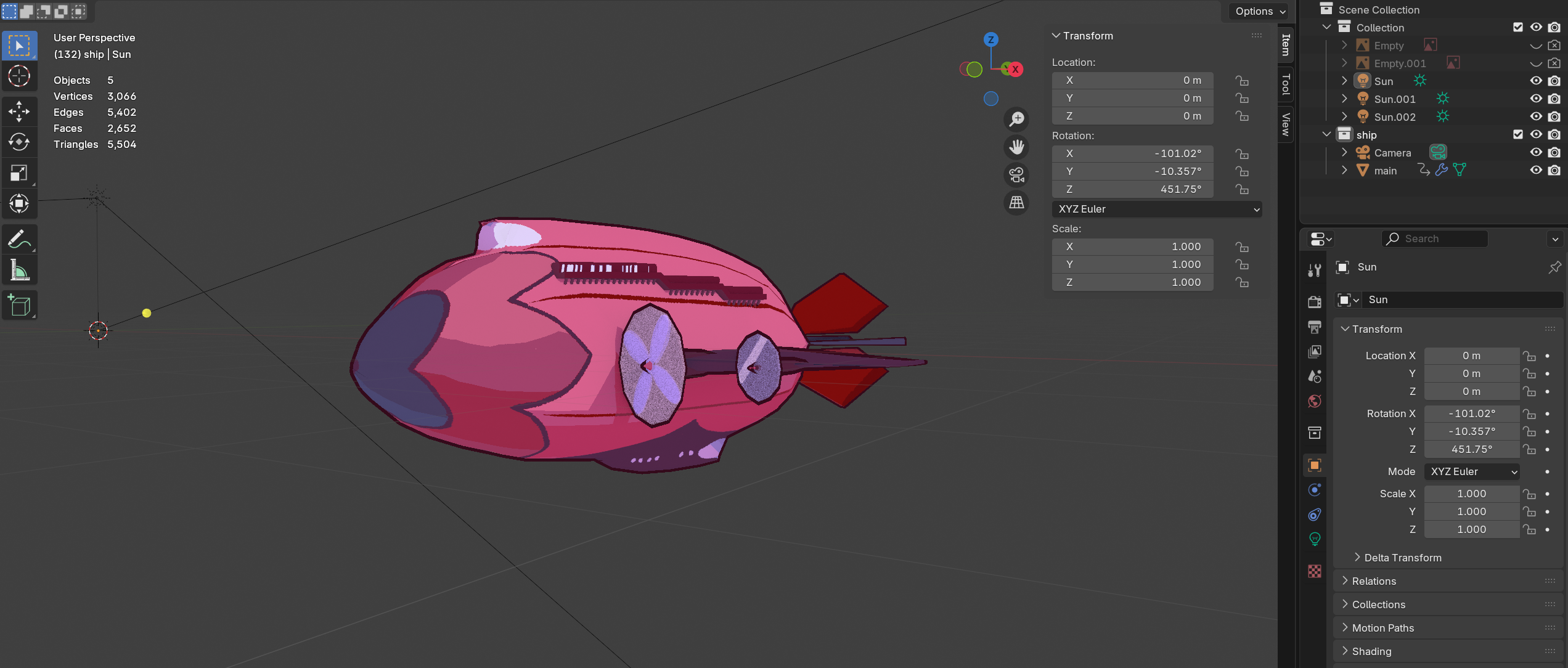Uncheck the ship collection exclude checkbox
1568x668 pixels.
[1517, 134]
